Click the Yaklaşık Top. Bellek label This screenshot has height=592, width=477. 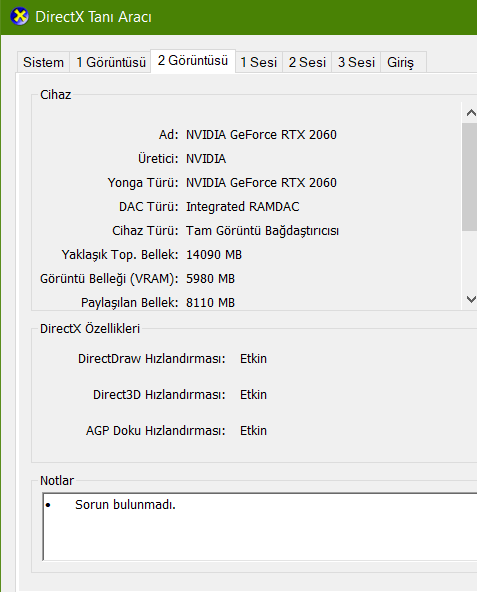[x=120, y=255]
